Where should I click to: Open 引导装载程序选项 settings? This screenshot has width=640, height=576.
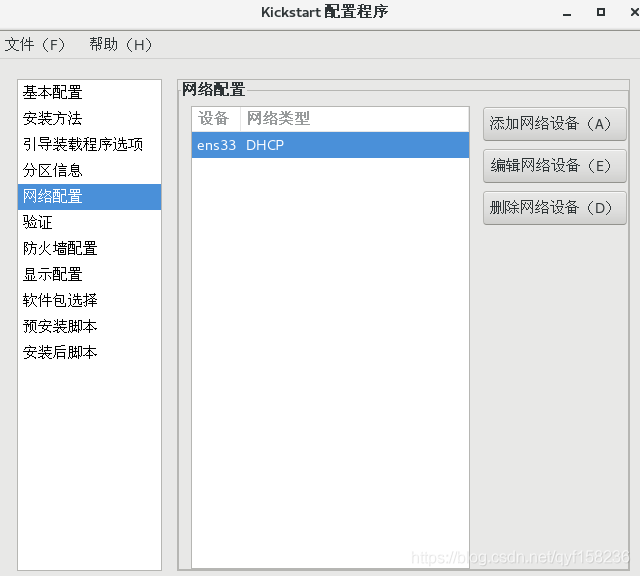89,145
